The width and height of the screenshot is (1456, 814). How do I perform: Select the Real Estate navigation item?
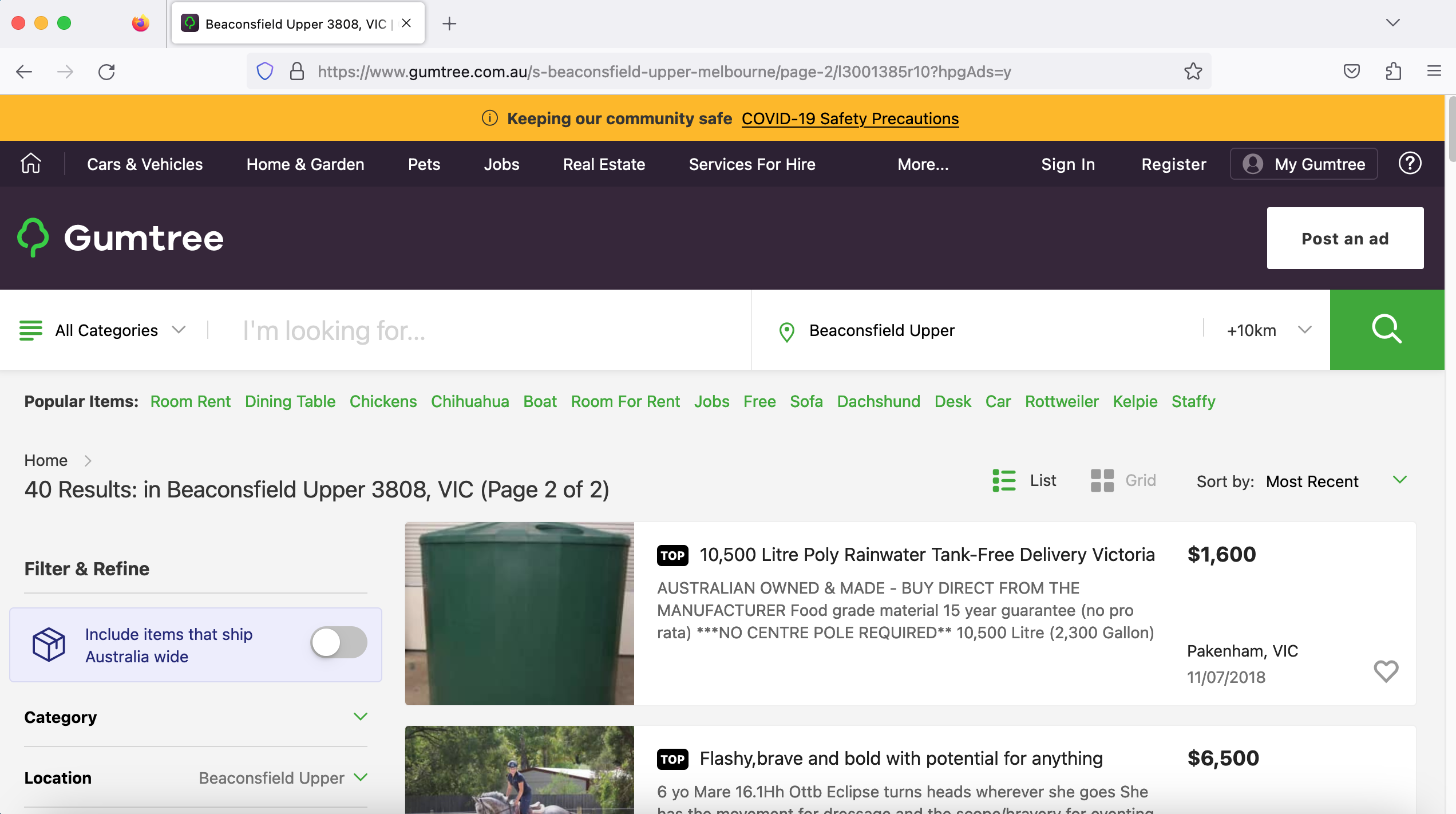tap(604, 164)
